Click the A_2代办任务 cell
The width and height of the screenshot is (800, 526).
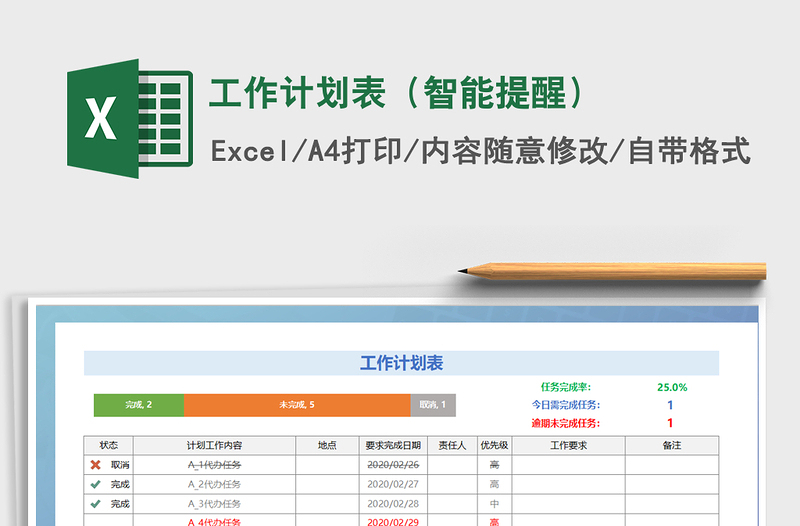tap(214, 484)
